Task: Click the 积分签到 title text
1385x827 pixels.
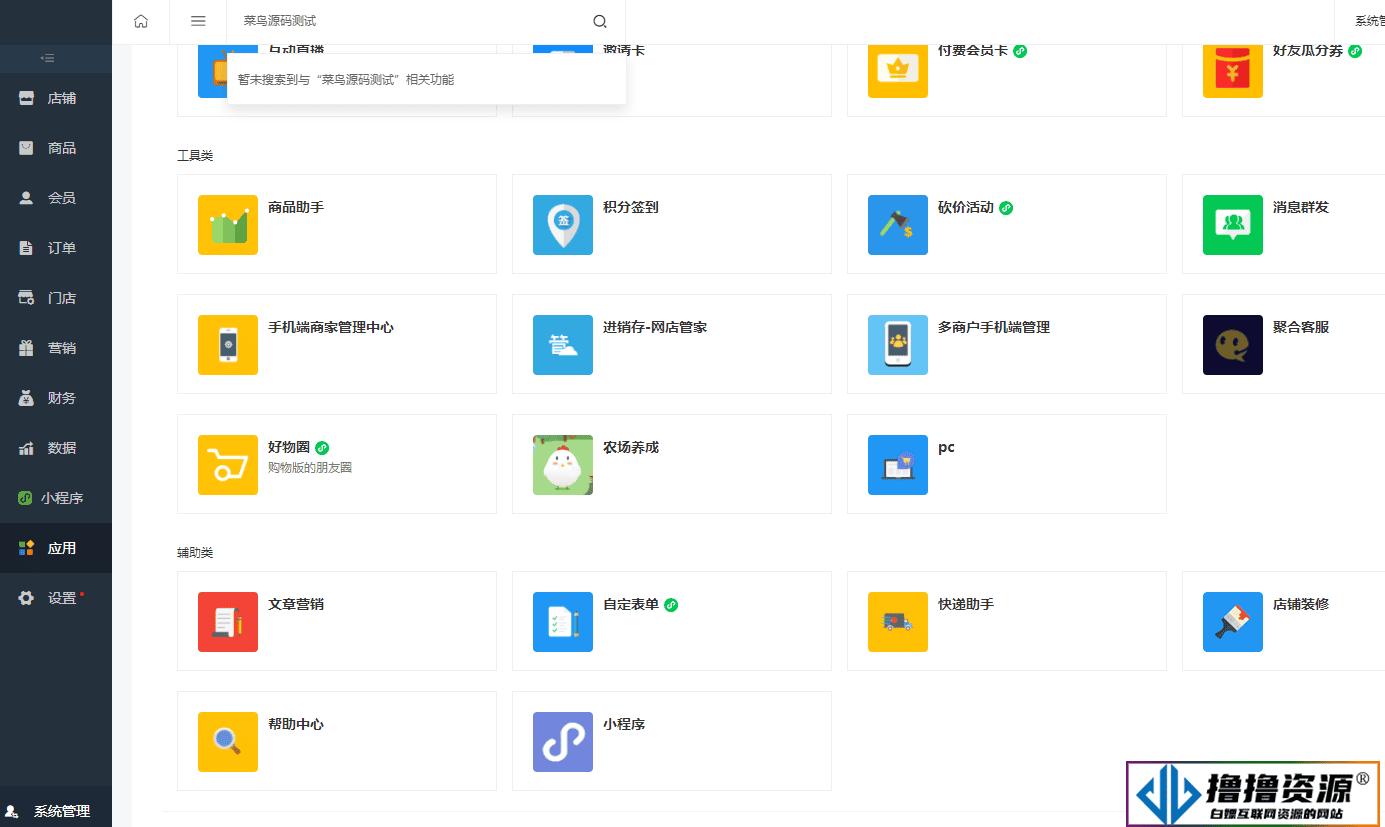Action: [631, 207]
